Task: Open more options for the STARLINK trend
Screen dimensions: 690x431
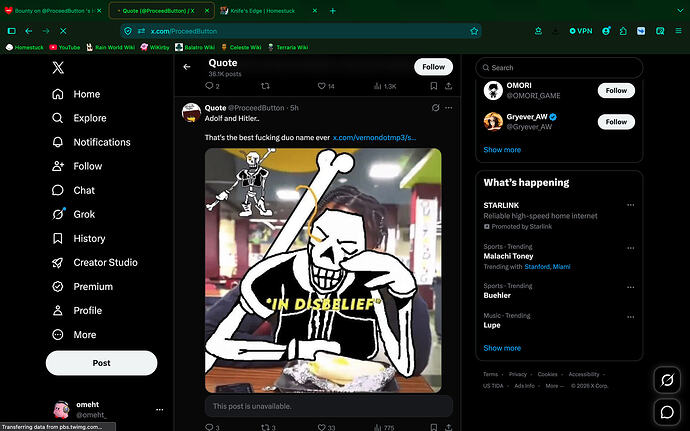Action: pos(631,205)
